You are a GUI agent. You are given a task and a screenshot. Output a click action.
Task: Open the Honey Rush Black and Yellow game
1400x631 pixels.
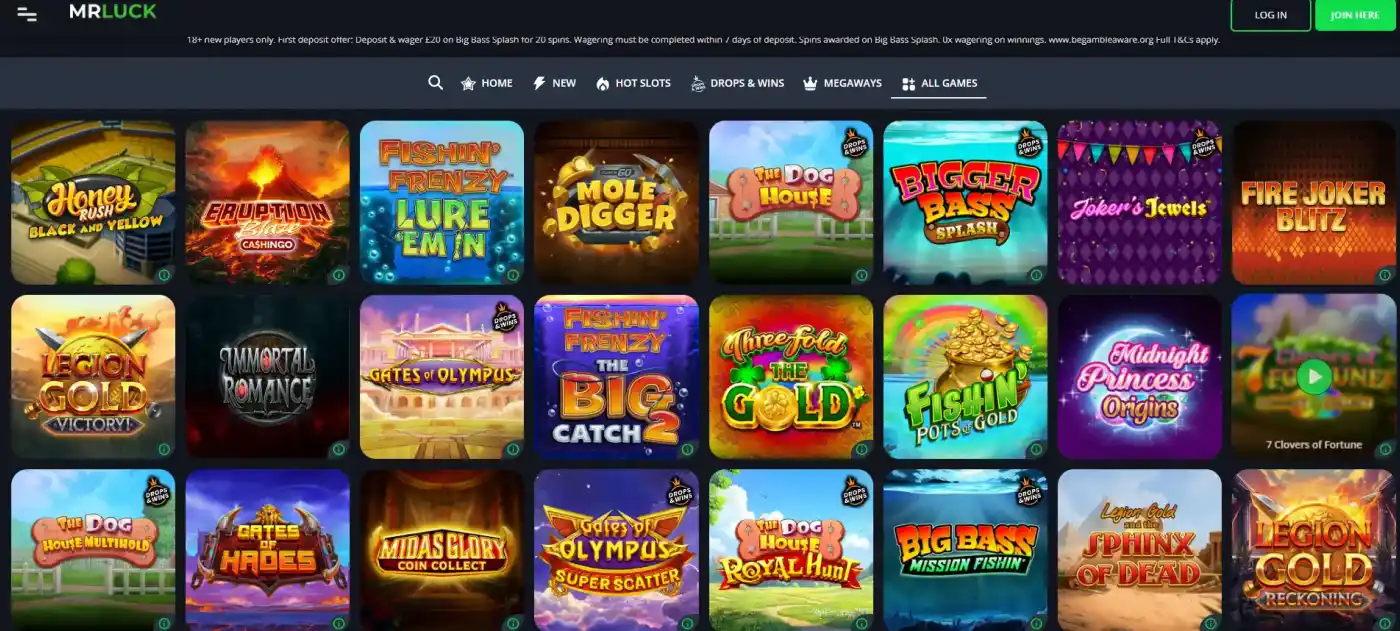tap(93, 203)
